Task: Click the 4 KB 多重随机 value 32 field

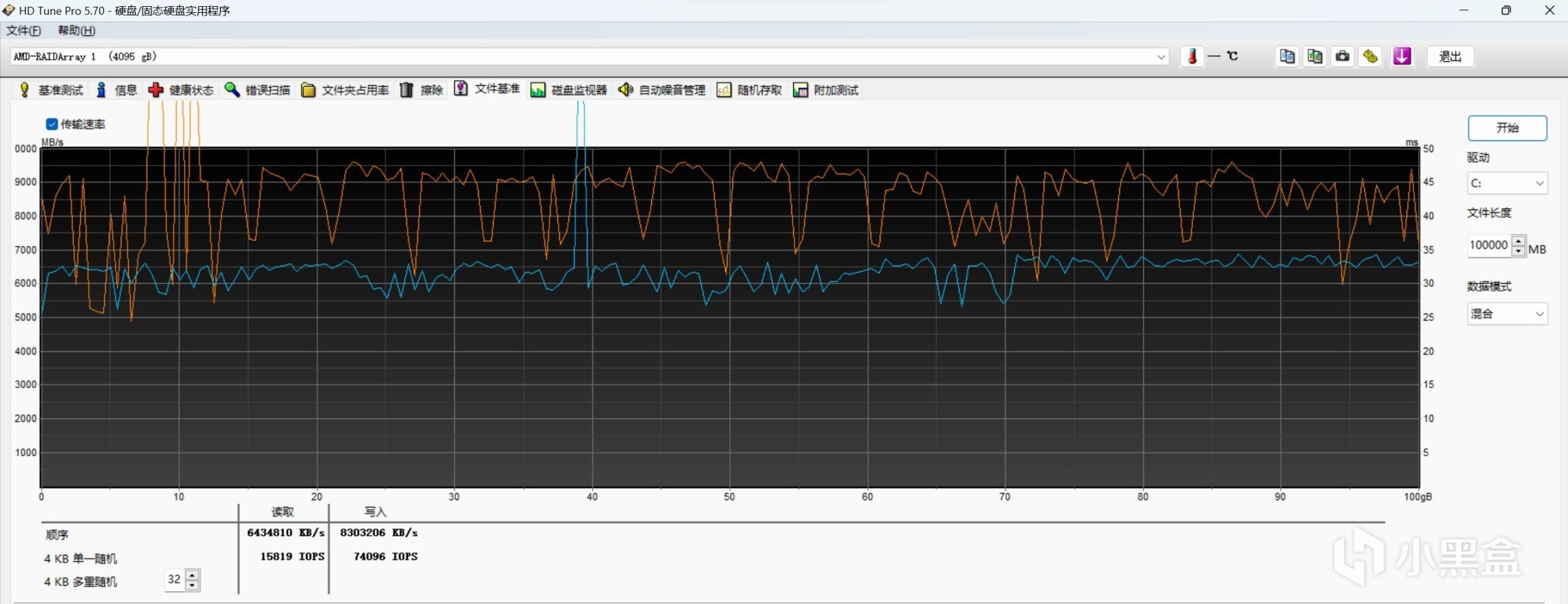Action: click(x=175, y=579)
